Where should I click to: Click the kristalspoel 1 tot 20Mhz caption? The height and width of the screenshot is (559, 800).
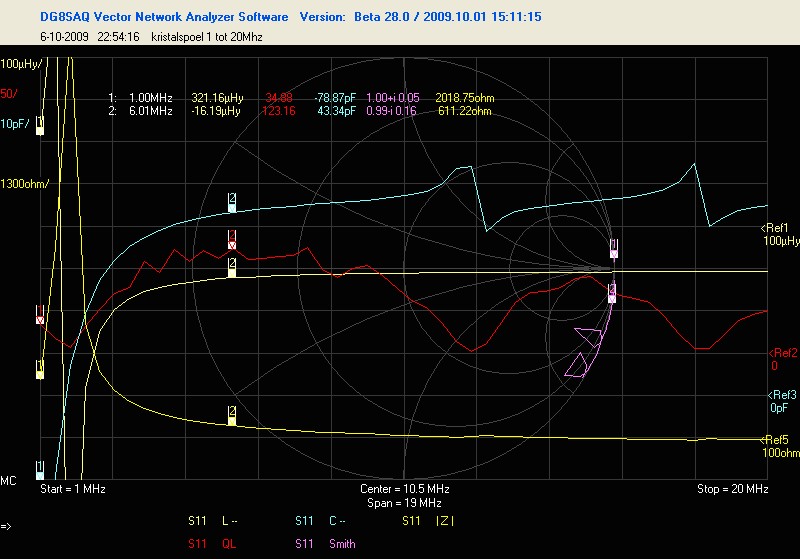(207, 37)
